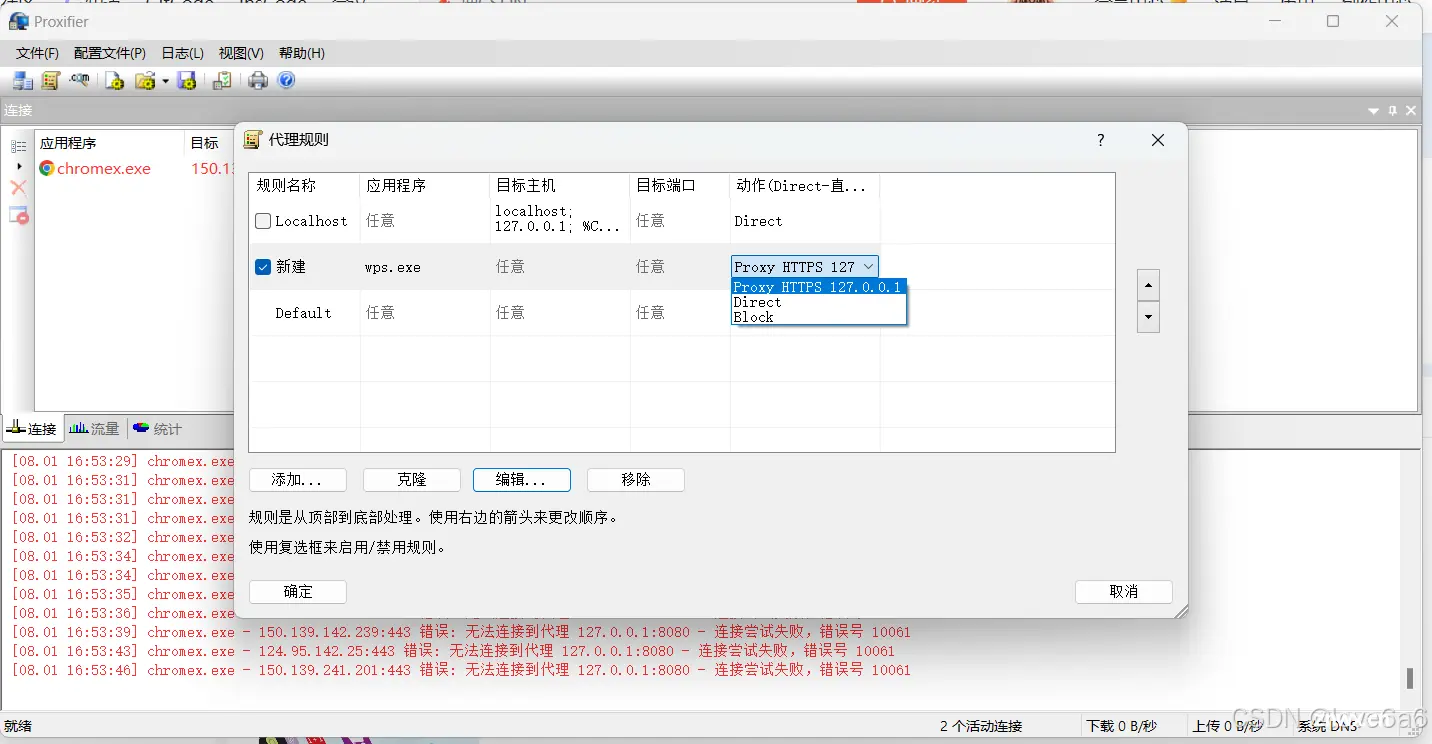Screen dimensions: 1432x744
Task: Click 目标端口 column header
Action: click(680, 185)
